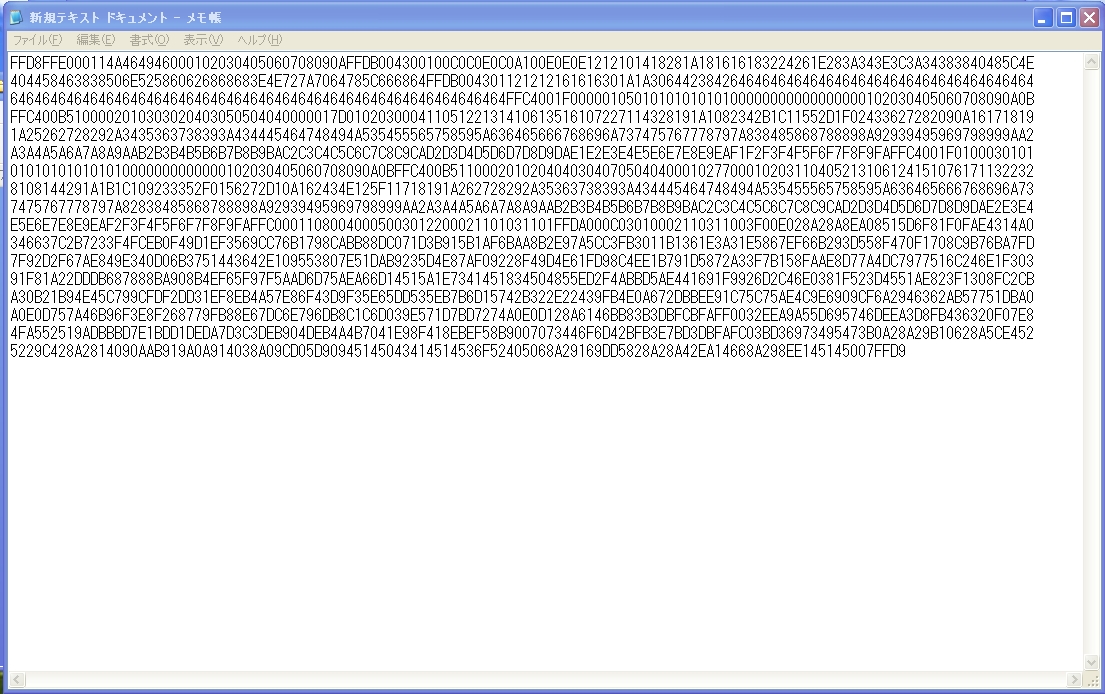Click the resize grip in the window corner
Screen dimensions: 1105x694
pyautogui.click(x=1092, y=681)
